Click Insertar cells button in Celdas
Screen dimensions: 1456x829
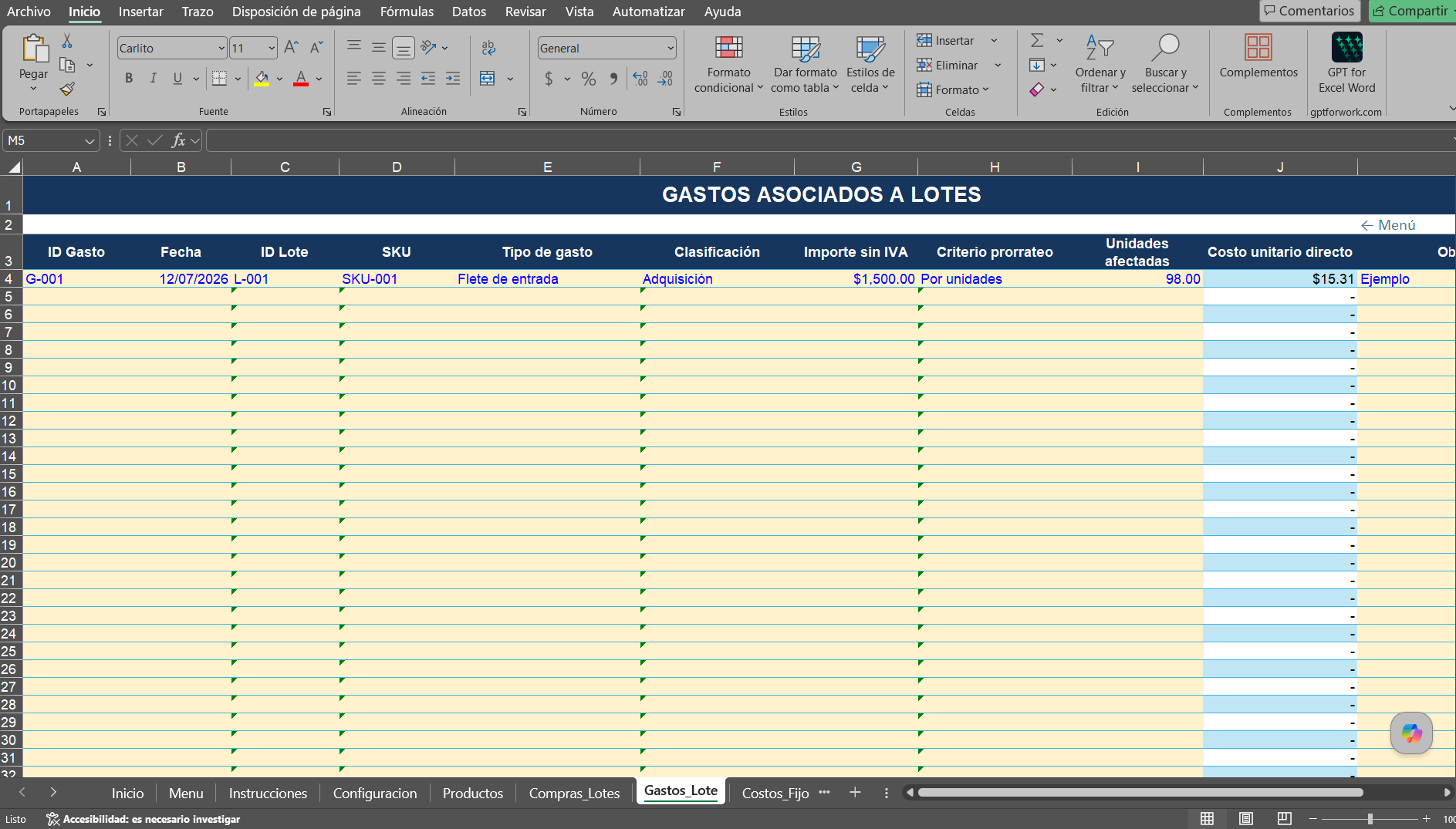coord(946,40)
